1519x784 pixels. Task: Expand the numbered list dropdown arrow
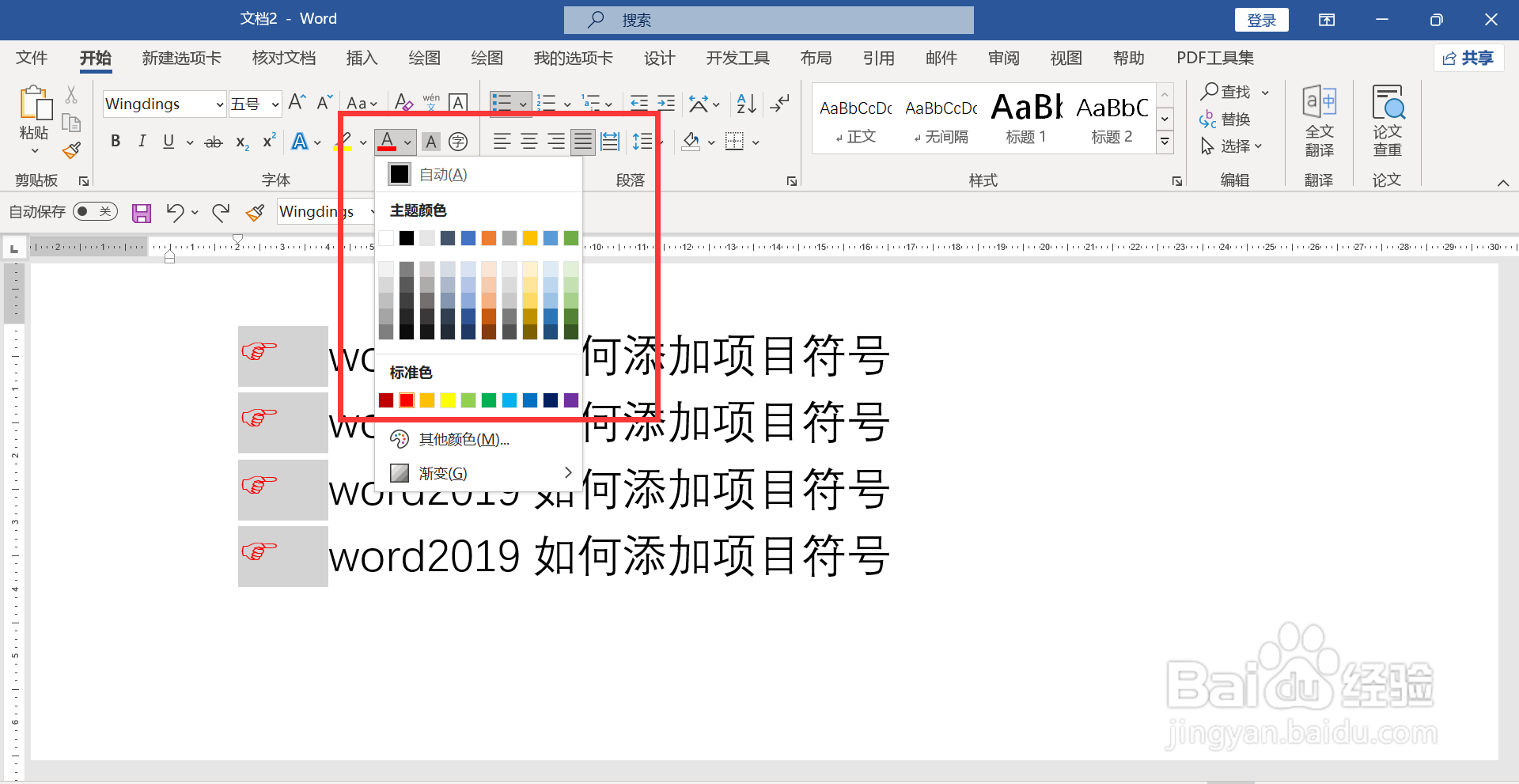coord(567,104)
